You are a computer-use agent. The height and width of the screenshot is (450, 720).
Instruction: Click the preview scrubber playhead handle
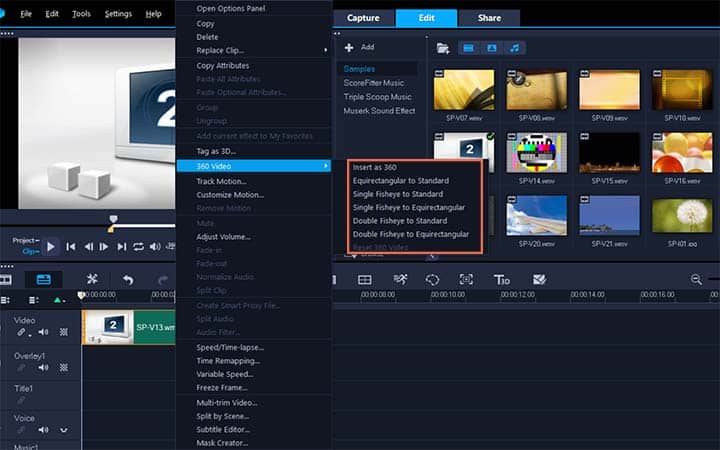(x=113, y=219)
